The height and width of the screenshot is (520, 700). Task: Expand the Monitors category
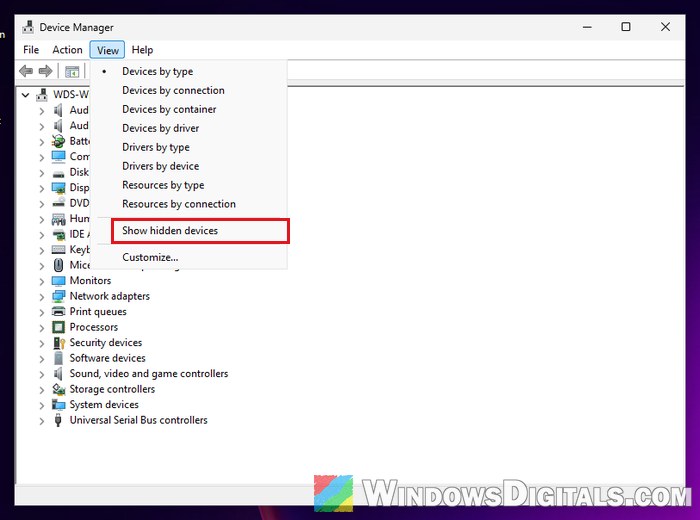click(42, 281)
